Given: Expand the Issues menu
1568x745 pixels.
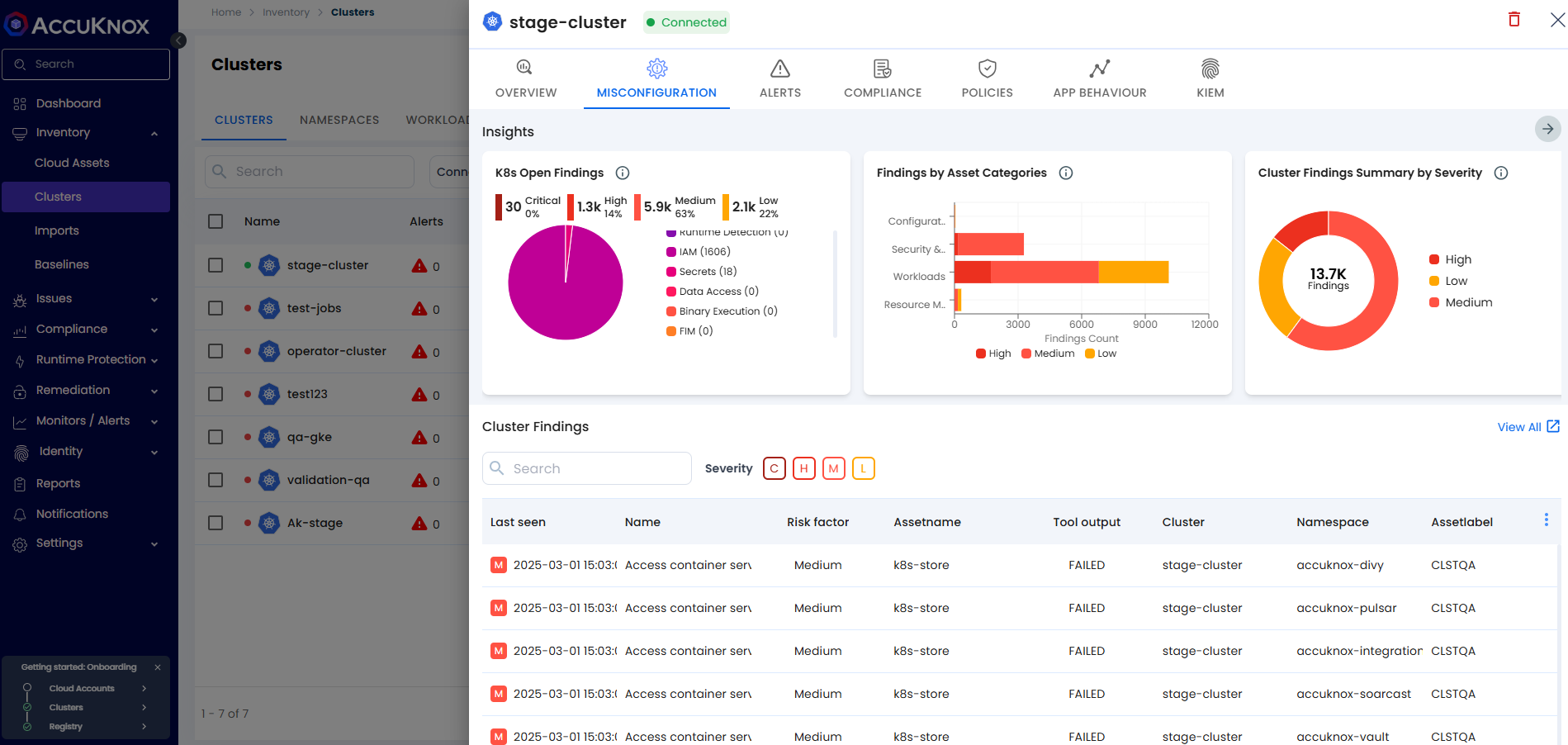Looking at the screenshot, I should click(x=86, y=299).
